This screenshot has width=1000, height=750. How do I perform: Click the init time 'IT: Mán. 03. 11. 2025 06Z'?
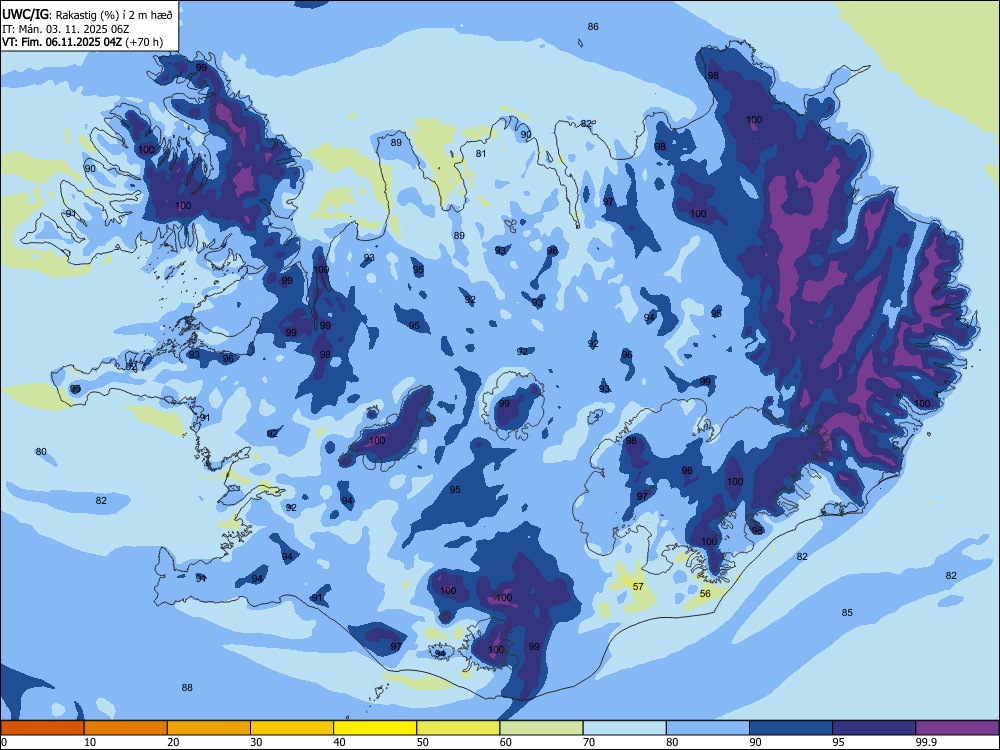pos(66,29)
